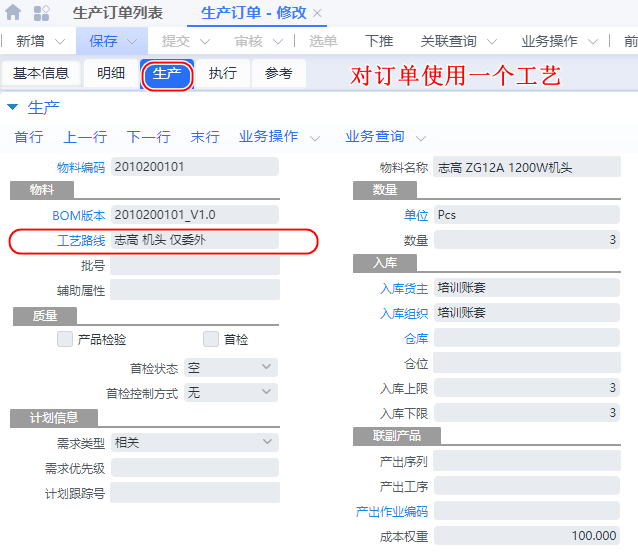Viewport: 638px width, 556px height.
Task: Go to 下一行 record
Action: click(149, 137)
